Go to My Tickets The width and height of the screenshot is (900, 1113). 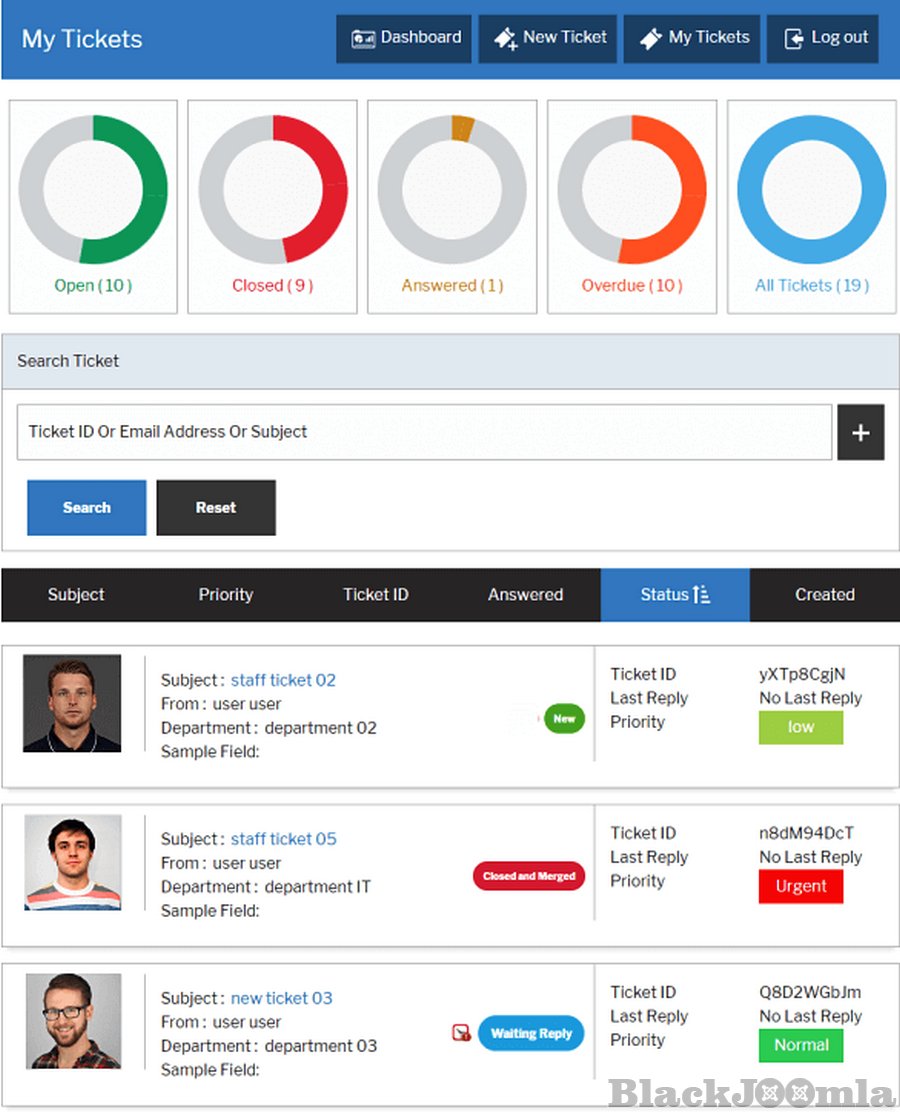coord(694,38)
